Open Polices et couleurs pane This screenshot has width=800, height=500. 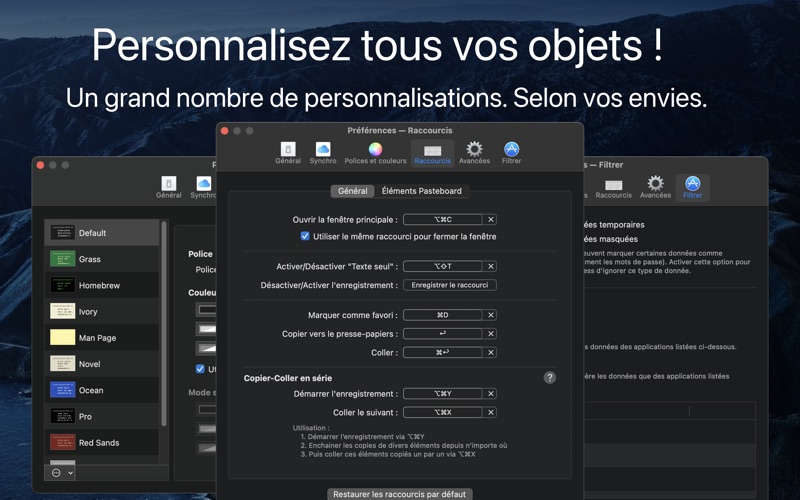(x=375, y=153)
